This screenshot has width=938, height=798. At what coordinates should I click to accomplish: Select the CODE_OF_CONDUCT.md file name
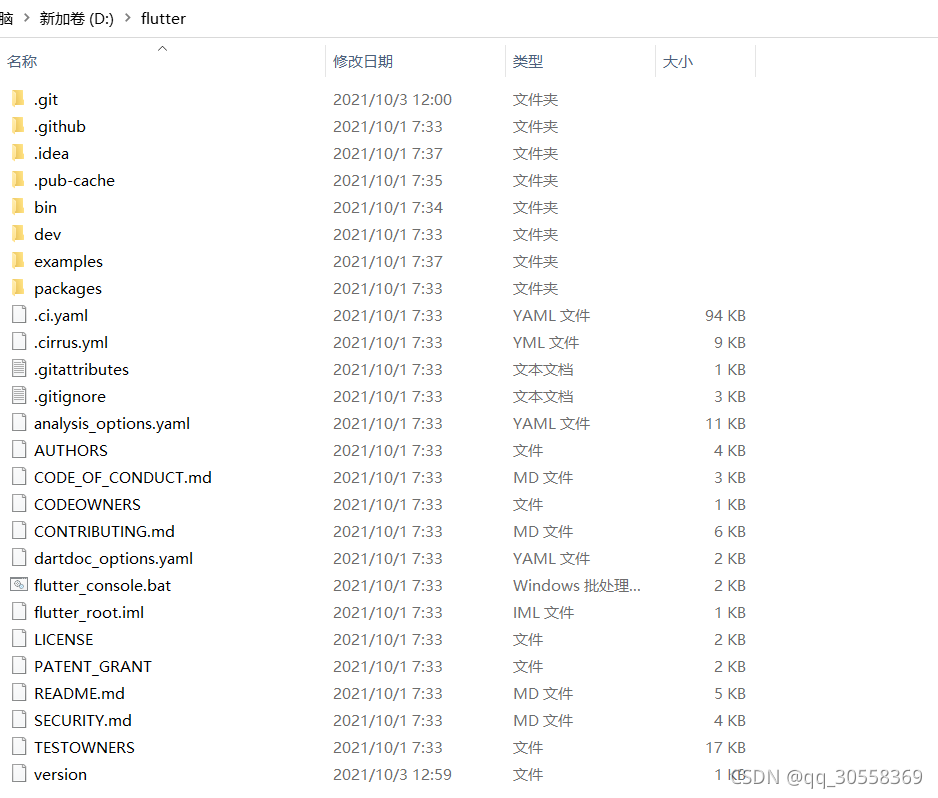(x=123, y=477)
